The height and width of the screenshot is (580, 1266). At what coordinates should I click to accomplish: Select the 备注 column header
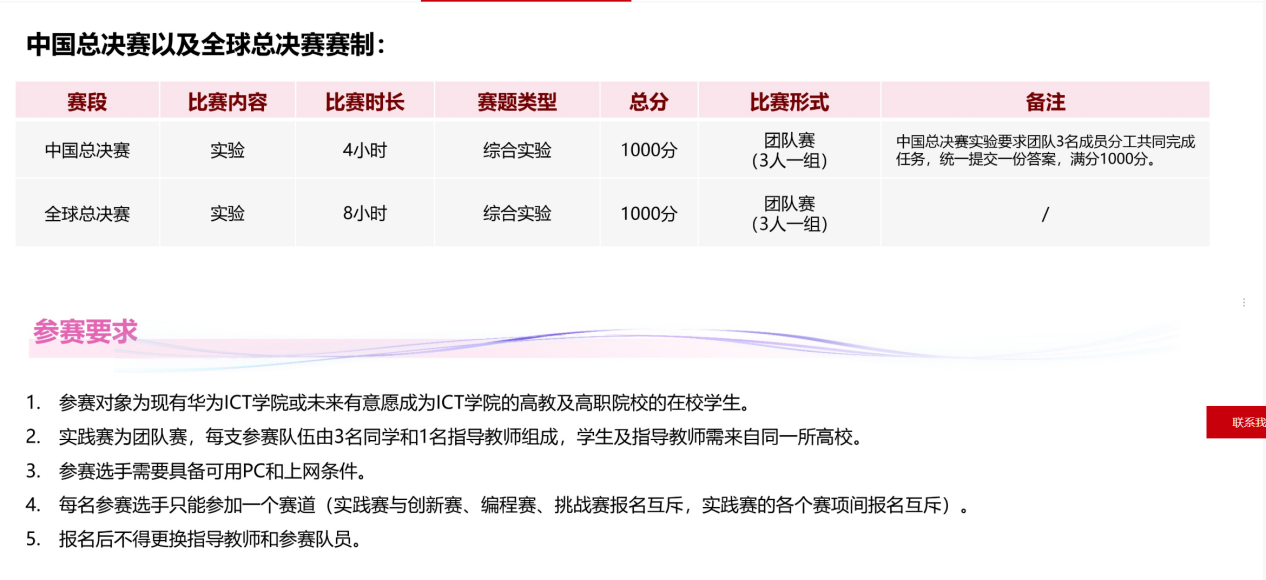(1045, 101)
